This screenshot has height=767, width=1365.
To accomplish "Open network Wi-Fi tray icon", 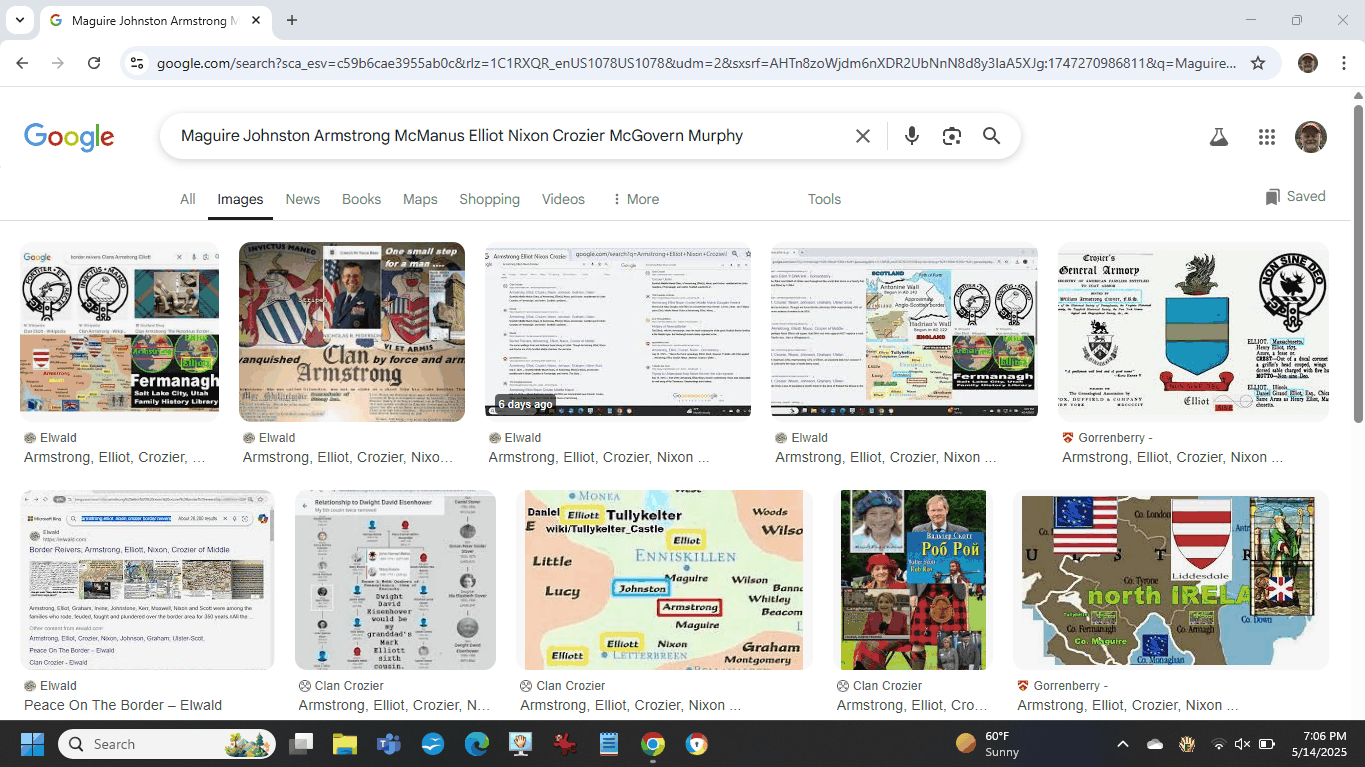I will pos(1218,744).
